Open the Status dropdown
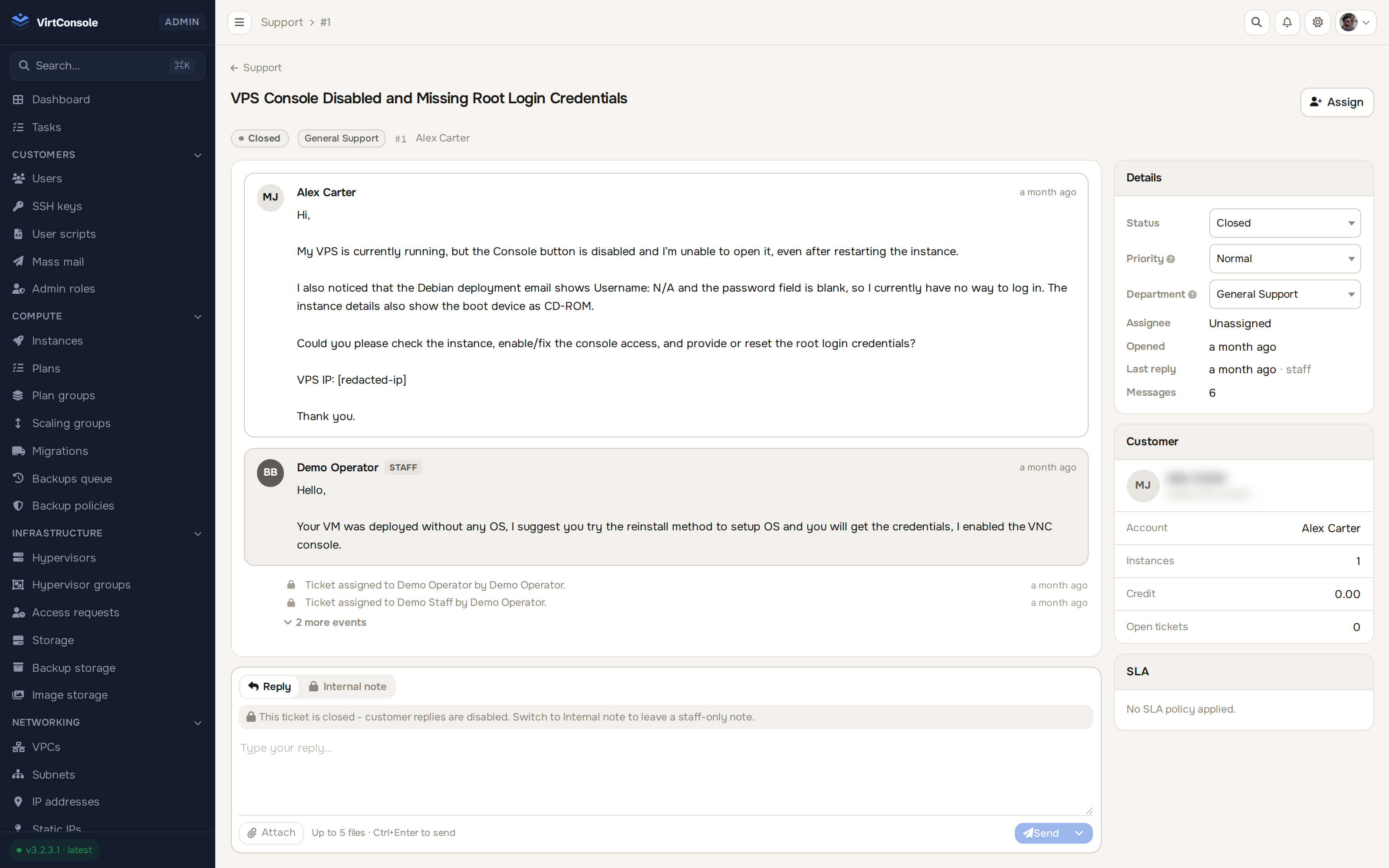The height and width of the screenshot is (868, 1389). [x=1284, y=223]
